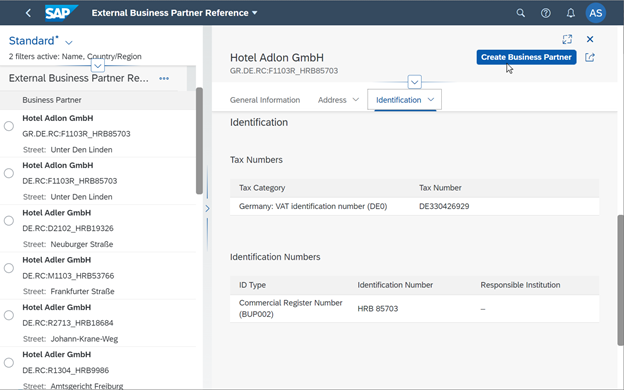
Task: Collapse list pane with splitter arrow
Action: (x=207, y=209)
